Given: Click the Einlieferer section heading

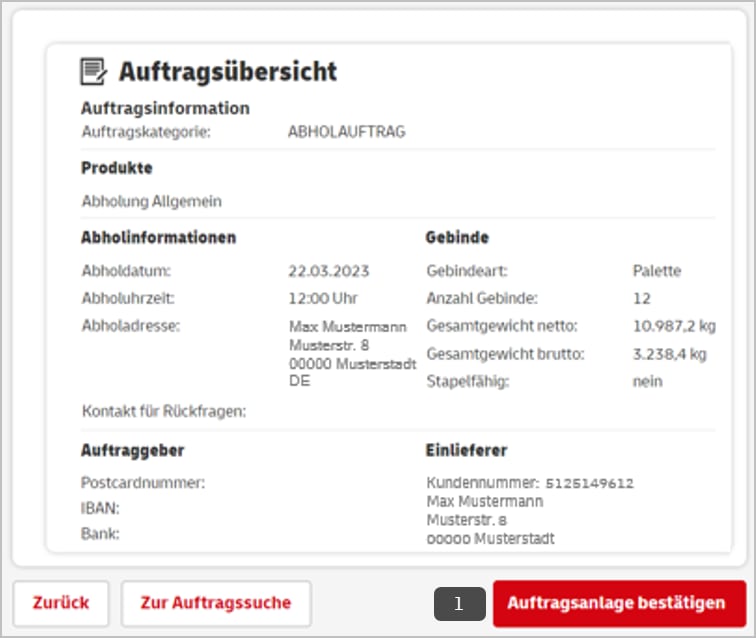Looking at the screenshot, I should [x=466, y=450].
